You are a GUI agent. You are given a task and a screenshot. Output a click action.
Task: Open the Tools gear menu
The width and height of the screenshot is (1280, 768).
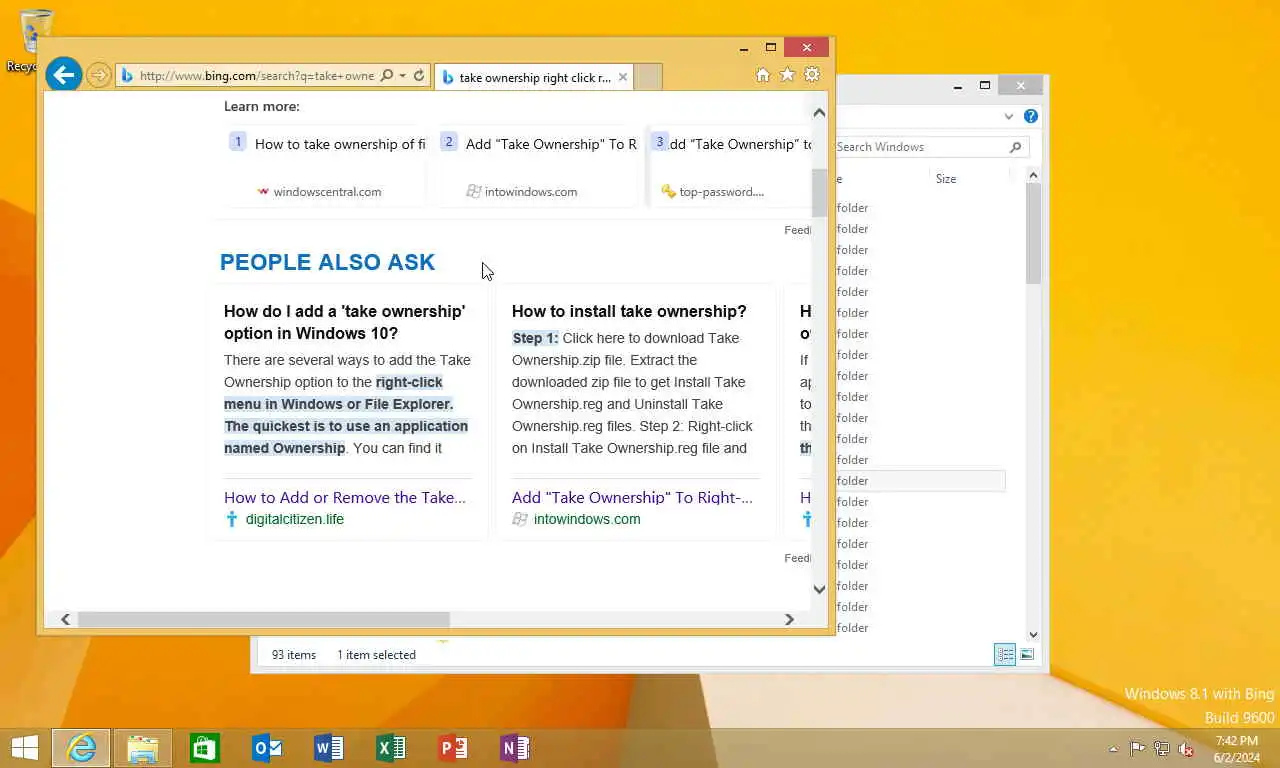click(812, 75)
